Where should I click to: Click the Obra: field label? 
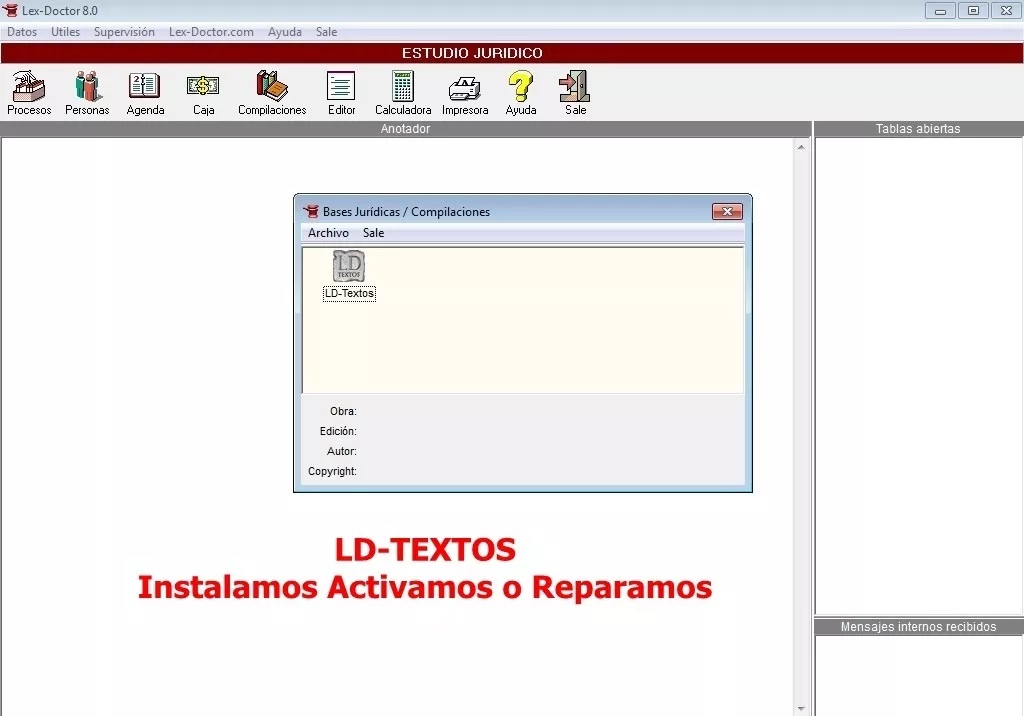coord(343,411)
